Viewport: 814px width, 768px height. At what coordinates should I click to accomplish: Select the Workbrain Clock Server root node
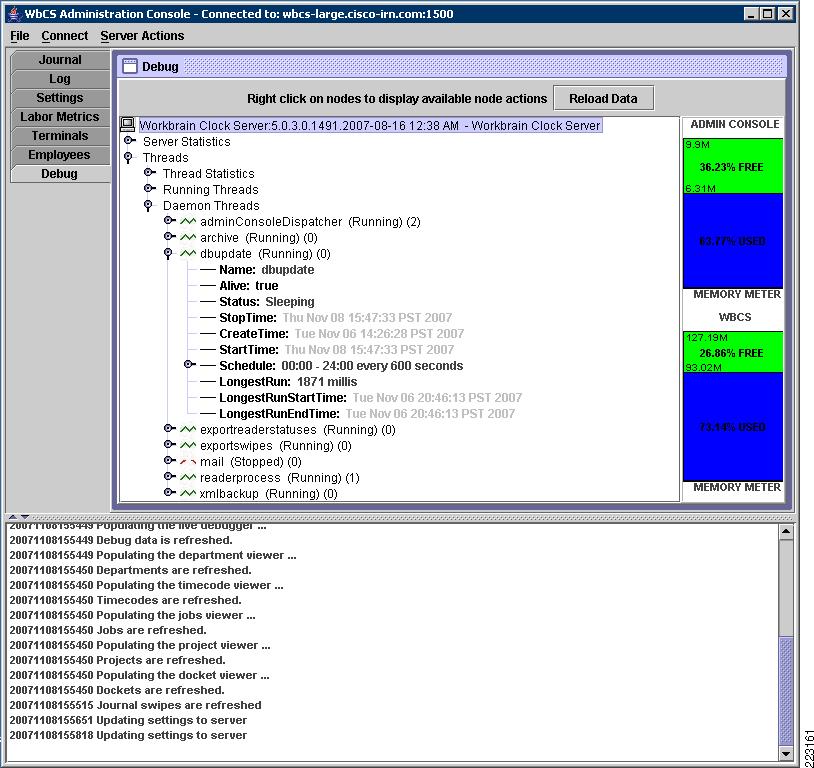tap(370, 125)
